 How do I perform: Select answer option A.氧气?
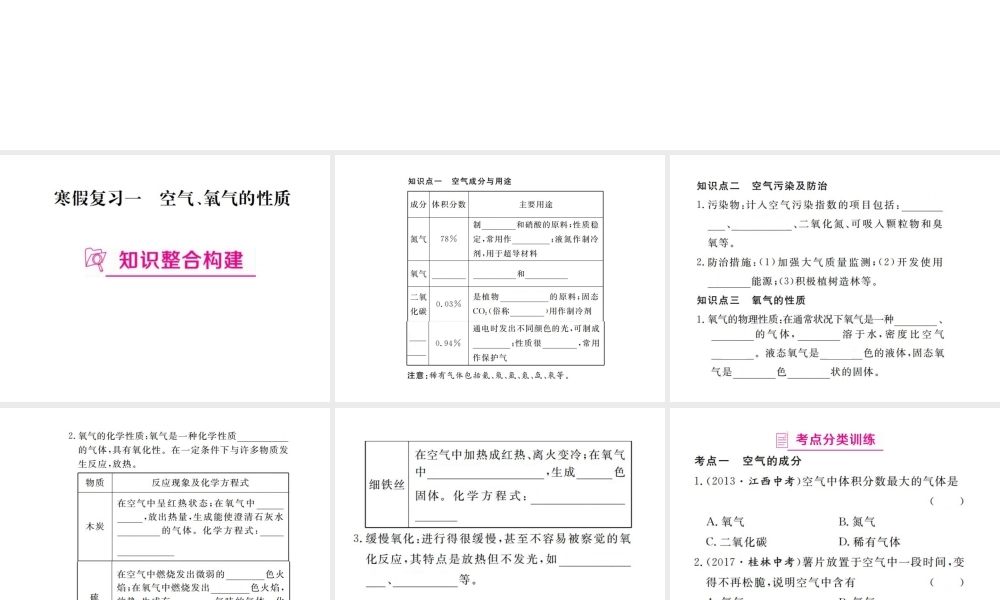click(725, 522)
